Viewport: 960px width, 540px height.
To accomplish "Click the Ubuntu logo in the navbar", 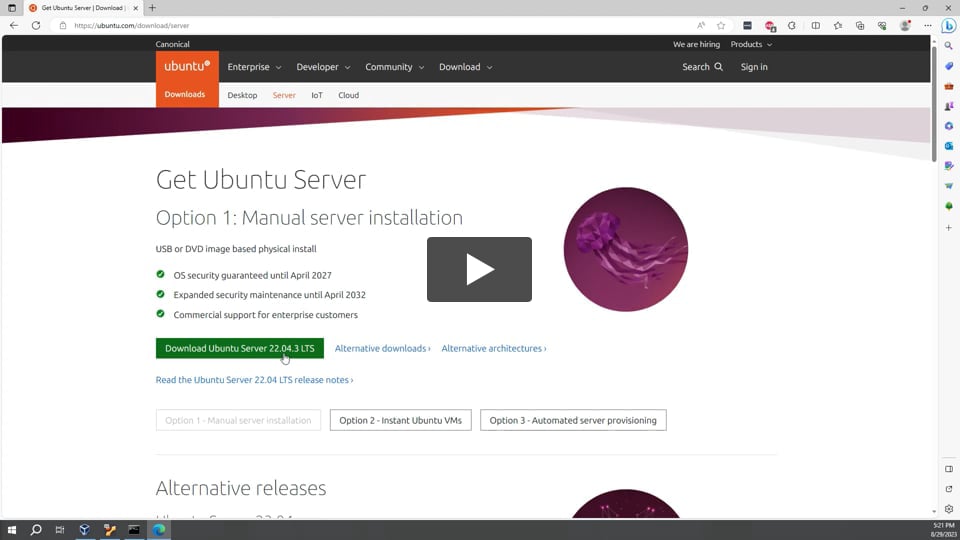I will click(187, 66).
